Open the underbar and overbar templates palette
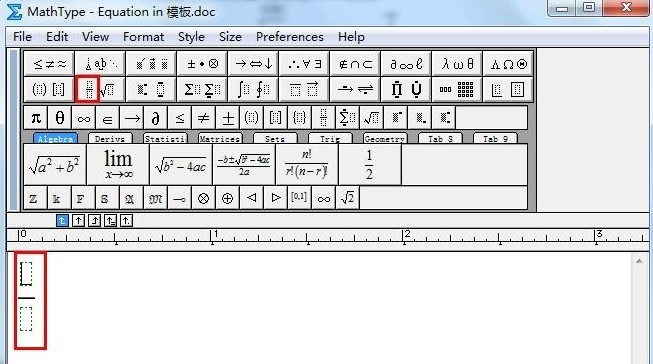The width and height of the screenshot is (653, 364). 304,89
